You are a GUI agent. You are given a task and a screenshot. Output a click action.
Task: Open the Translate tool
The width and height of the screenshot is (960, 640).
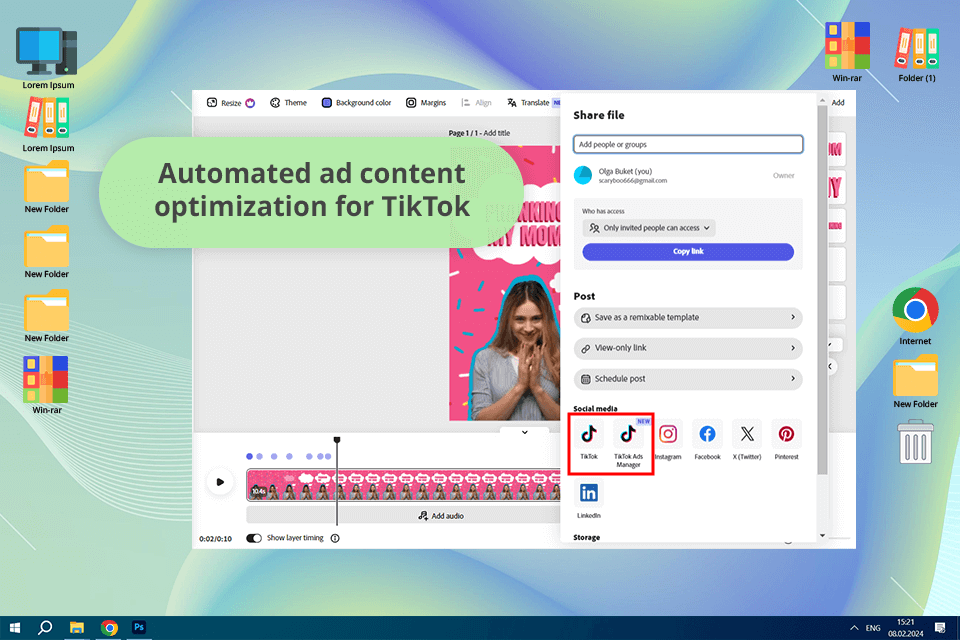click(x=528, y=103)
